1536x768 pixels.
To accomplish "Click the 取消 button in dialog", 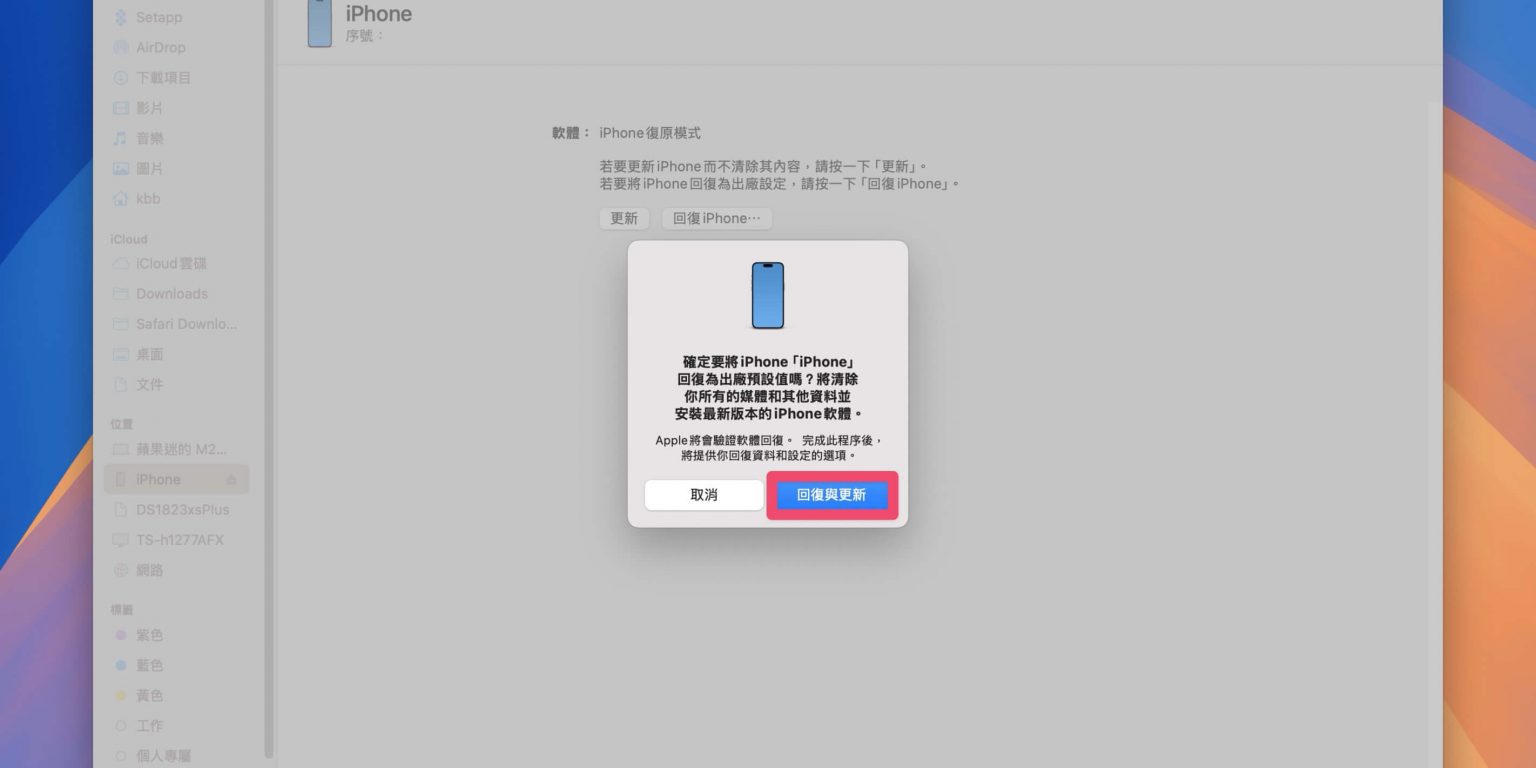I will tap(704, 495).
